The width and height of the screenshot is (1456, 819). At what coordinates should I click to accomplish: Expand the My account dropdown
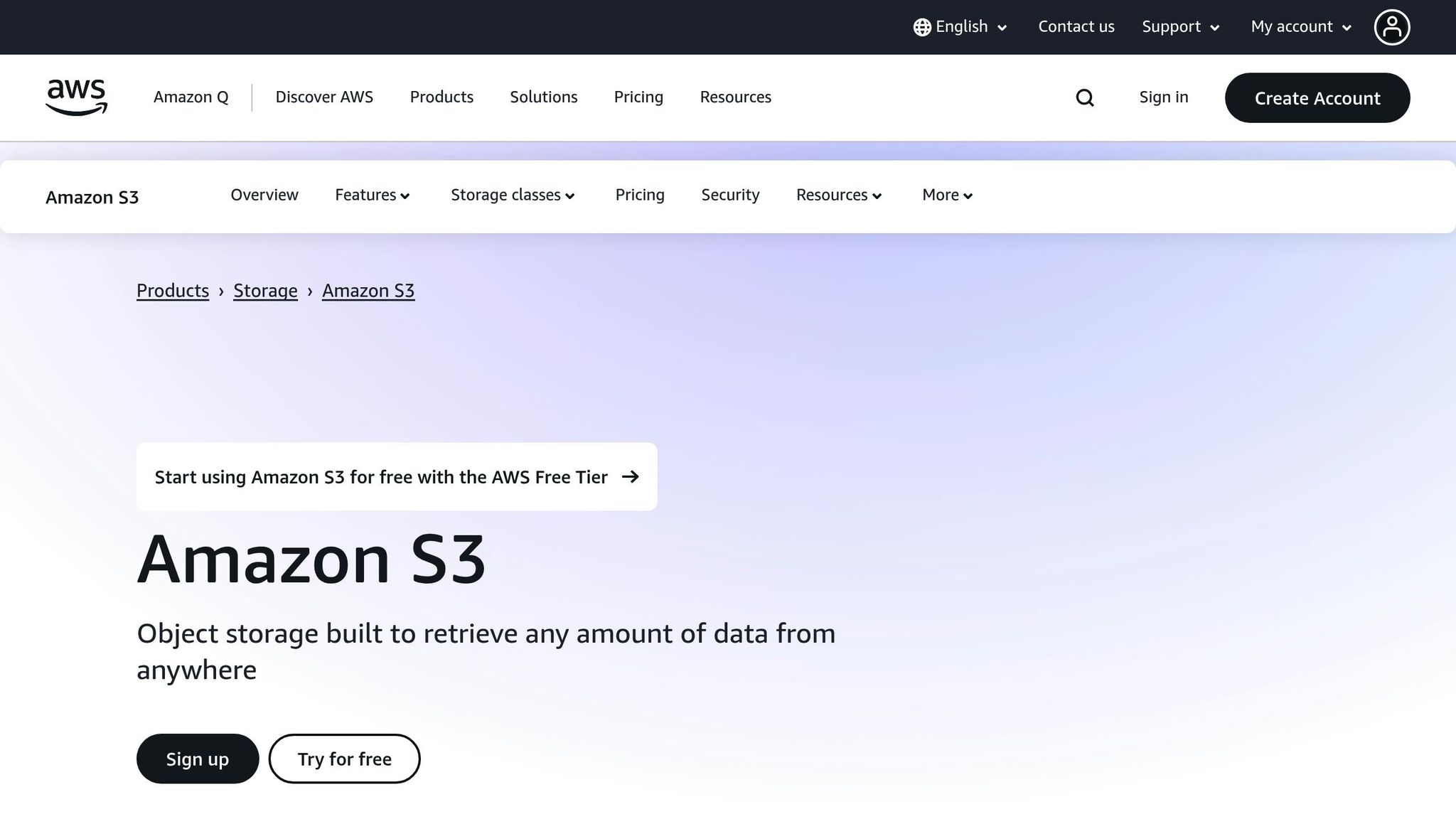pyautogui.click(x=1301, y=27)
